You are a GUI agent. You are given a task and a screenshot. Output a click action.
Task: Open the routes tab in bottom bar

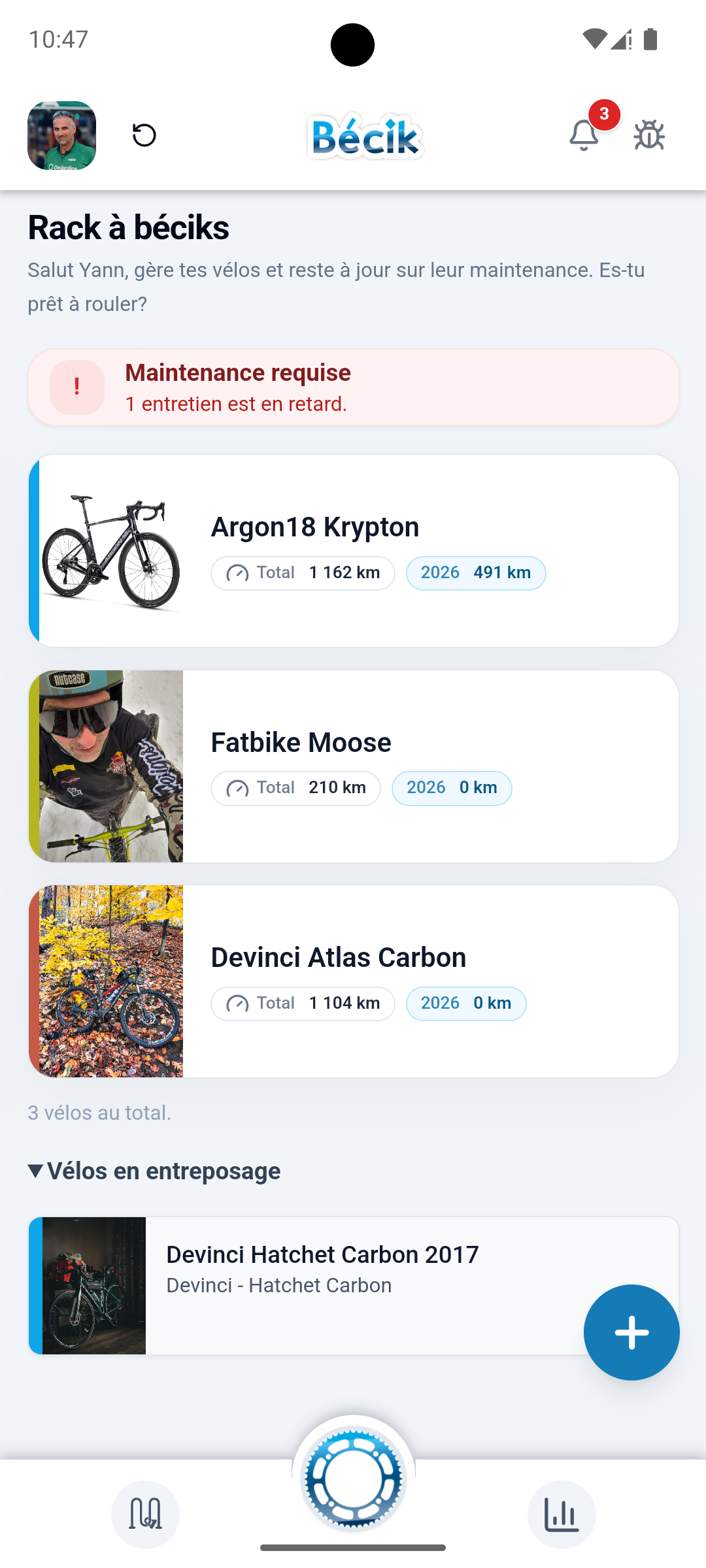point(145,1514)
